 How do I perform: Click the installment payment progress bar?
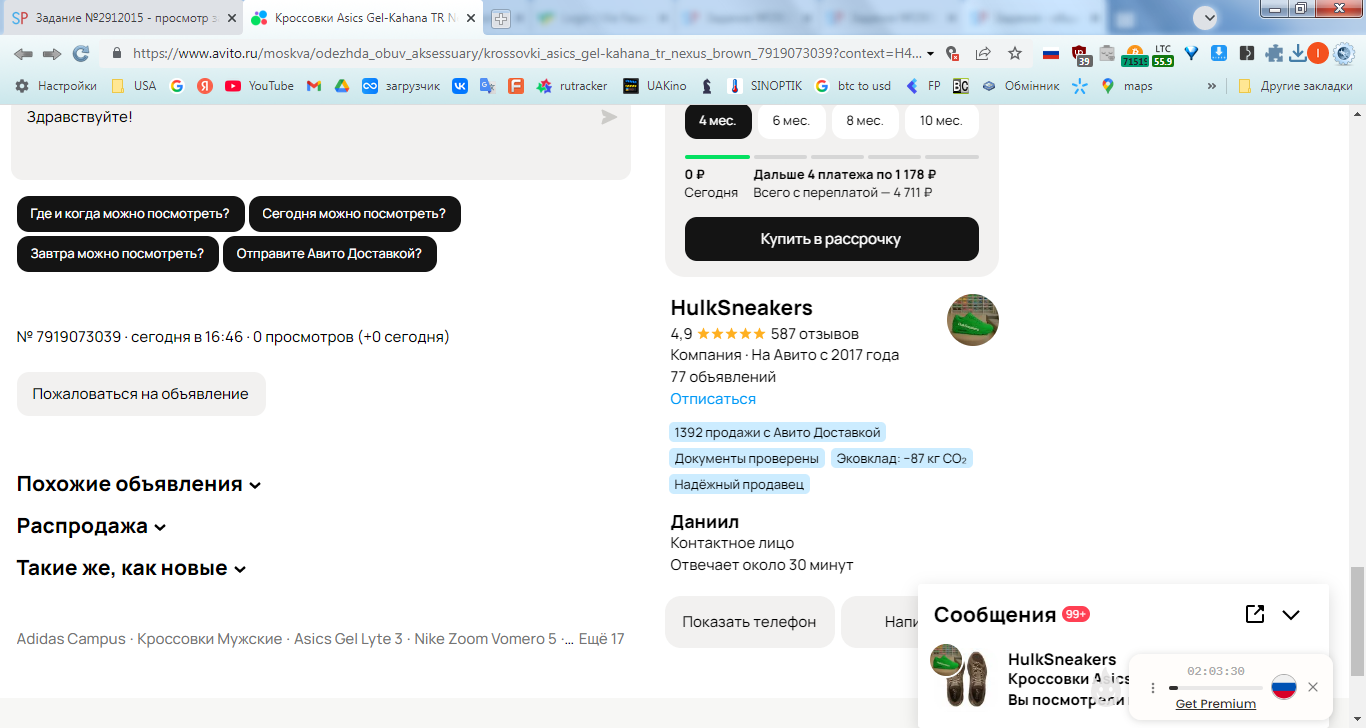(x=832, y=157)
